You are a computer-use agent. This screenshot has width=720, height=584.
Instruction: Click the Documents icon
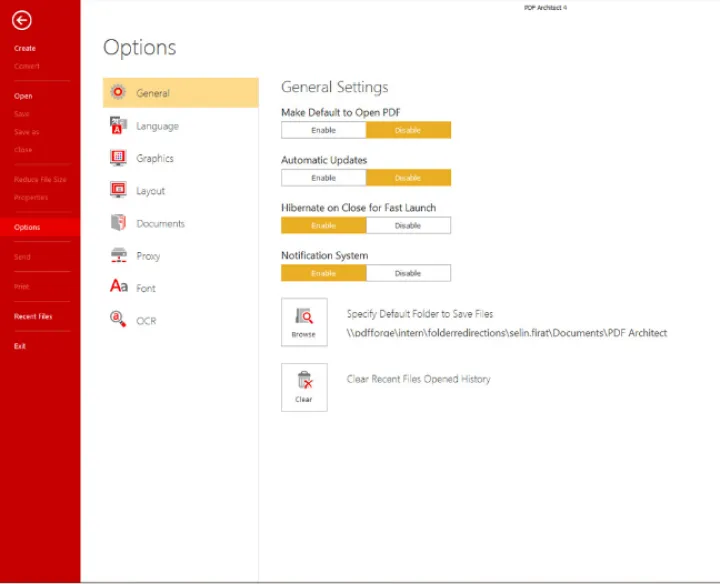coord(118,223)
